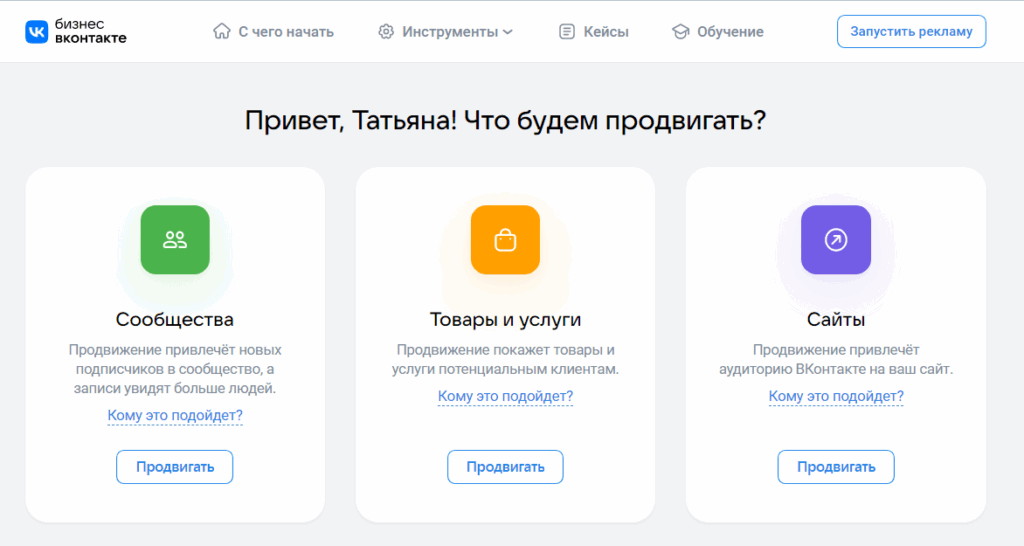Click the Товары и услуги card heading
1024x546 pixels.
(505, 320)
